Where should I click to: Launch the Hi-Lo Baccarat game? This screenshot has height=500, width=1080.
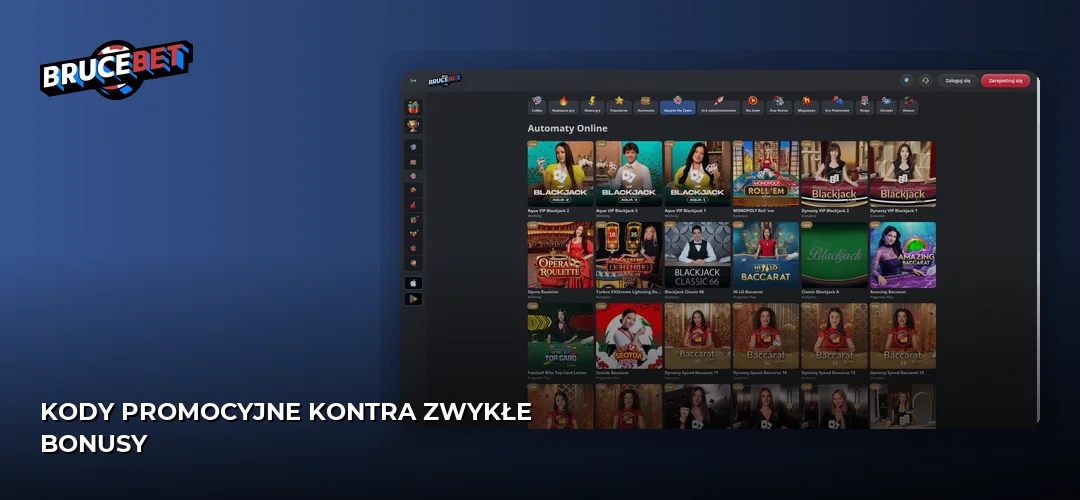766,255
